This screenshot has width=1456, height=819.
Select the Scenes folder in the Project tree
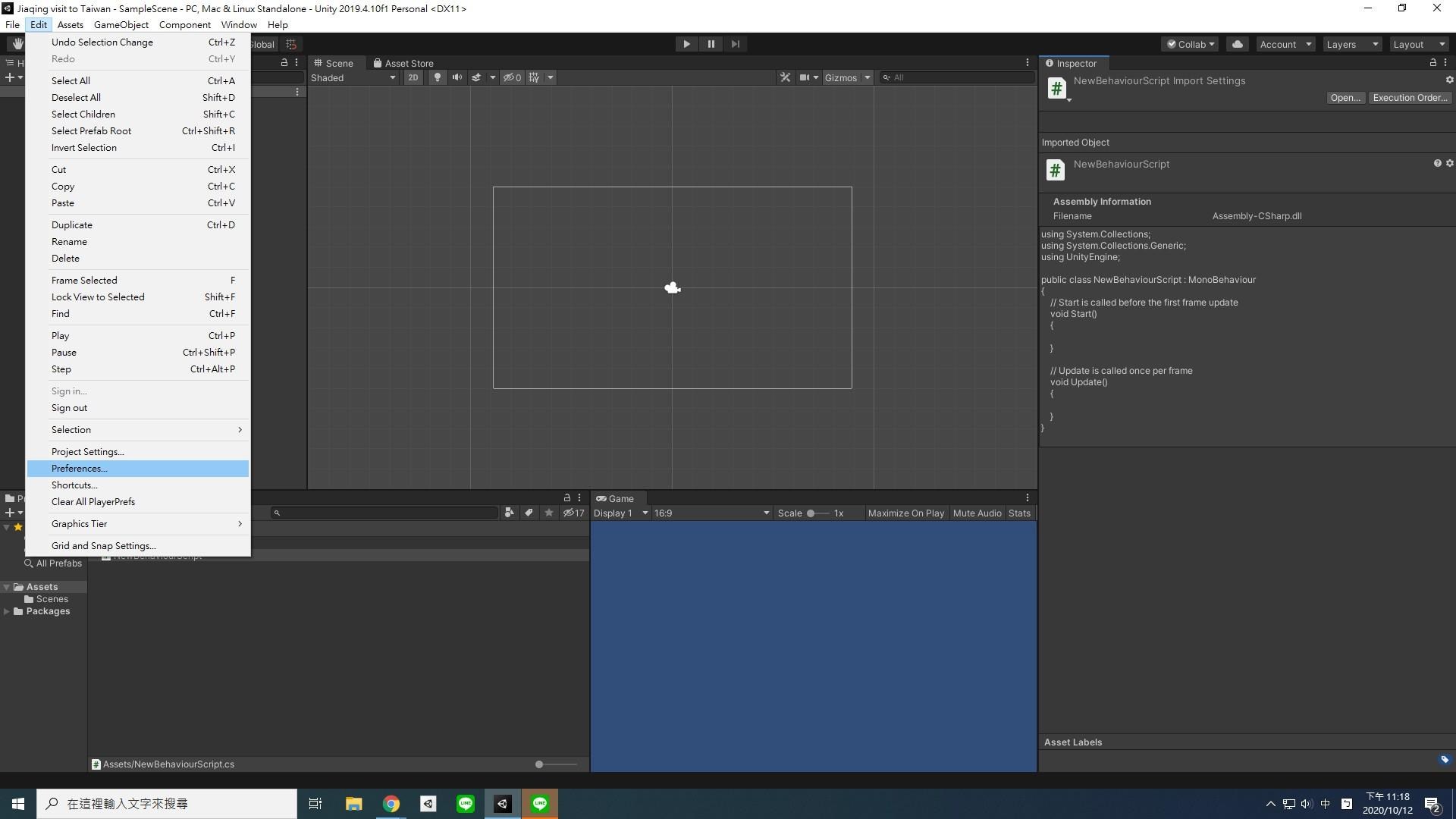46,599
